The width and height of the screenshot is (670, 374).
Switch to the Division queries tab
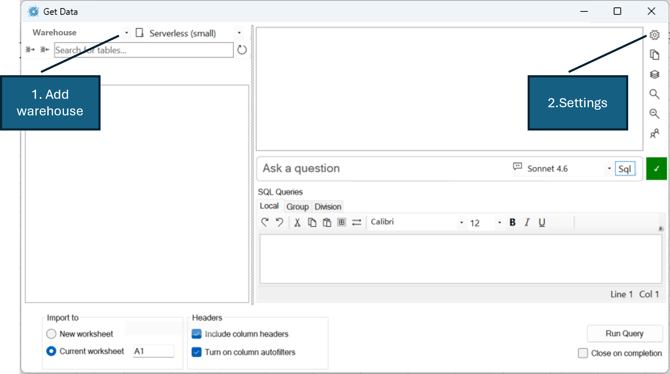[328, 206]
